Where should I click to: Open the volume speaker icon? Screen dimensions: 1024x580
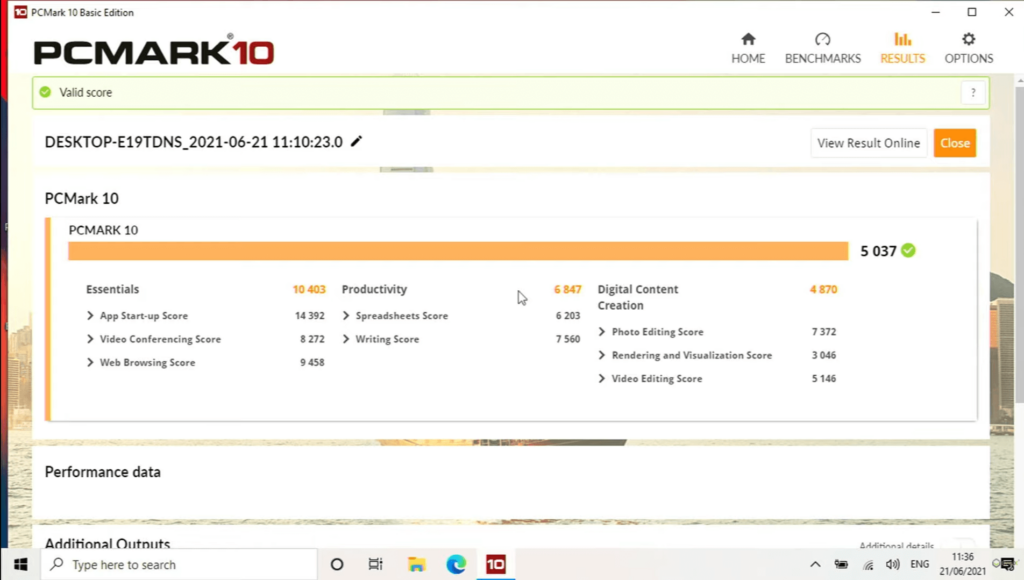892,564
